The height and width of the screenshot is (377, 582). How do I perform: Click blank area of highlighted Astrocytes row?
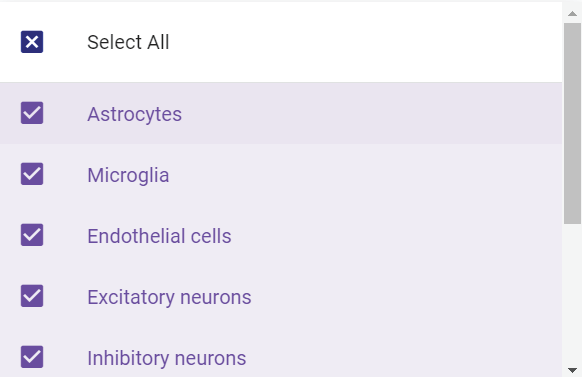tap(371, 113)
